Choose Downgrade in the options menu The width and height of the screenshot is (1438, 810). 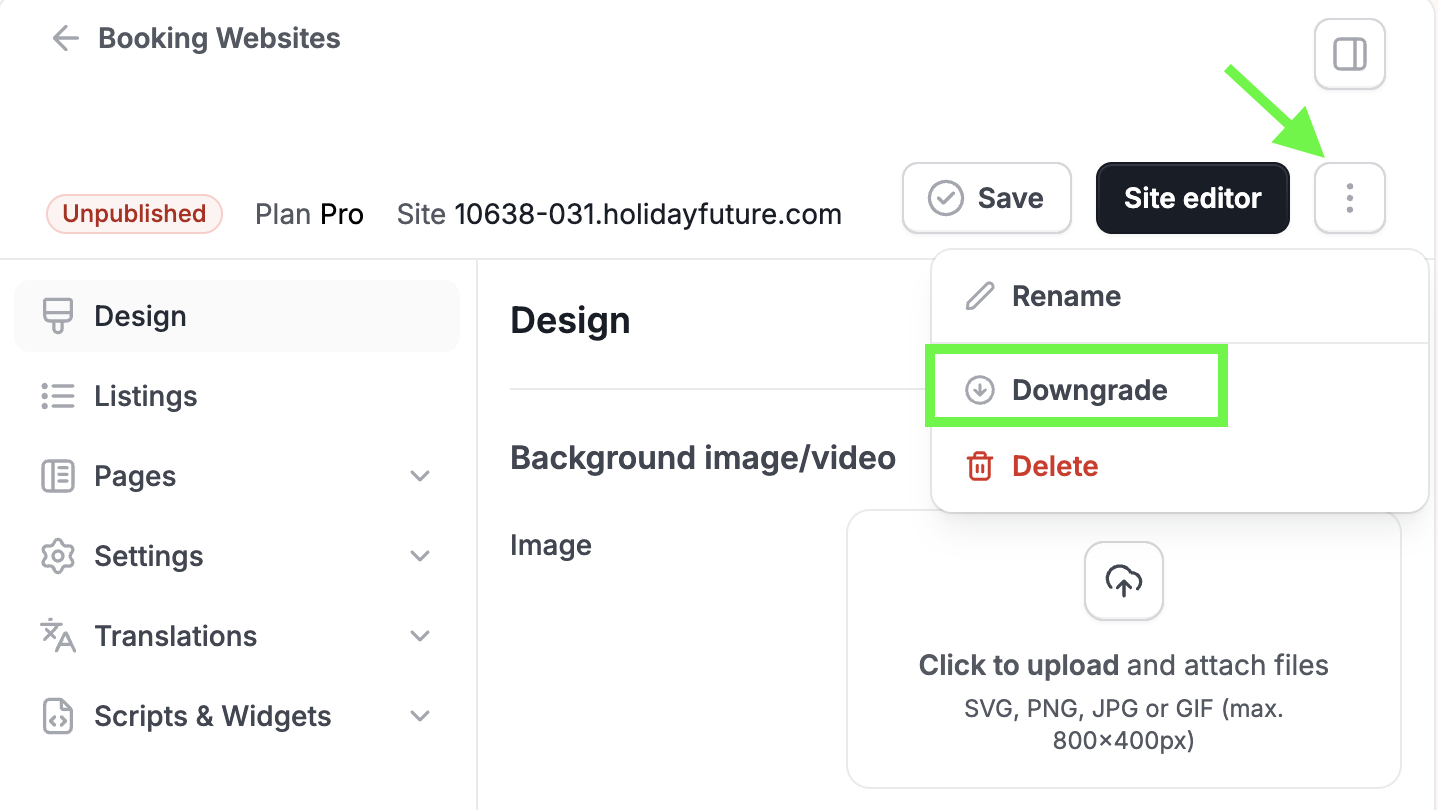(1179, 390)
